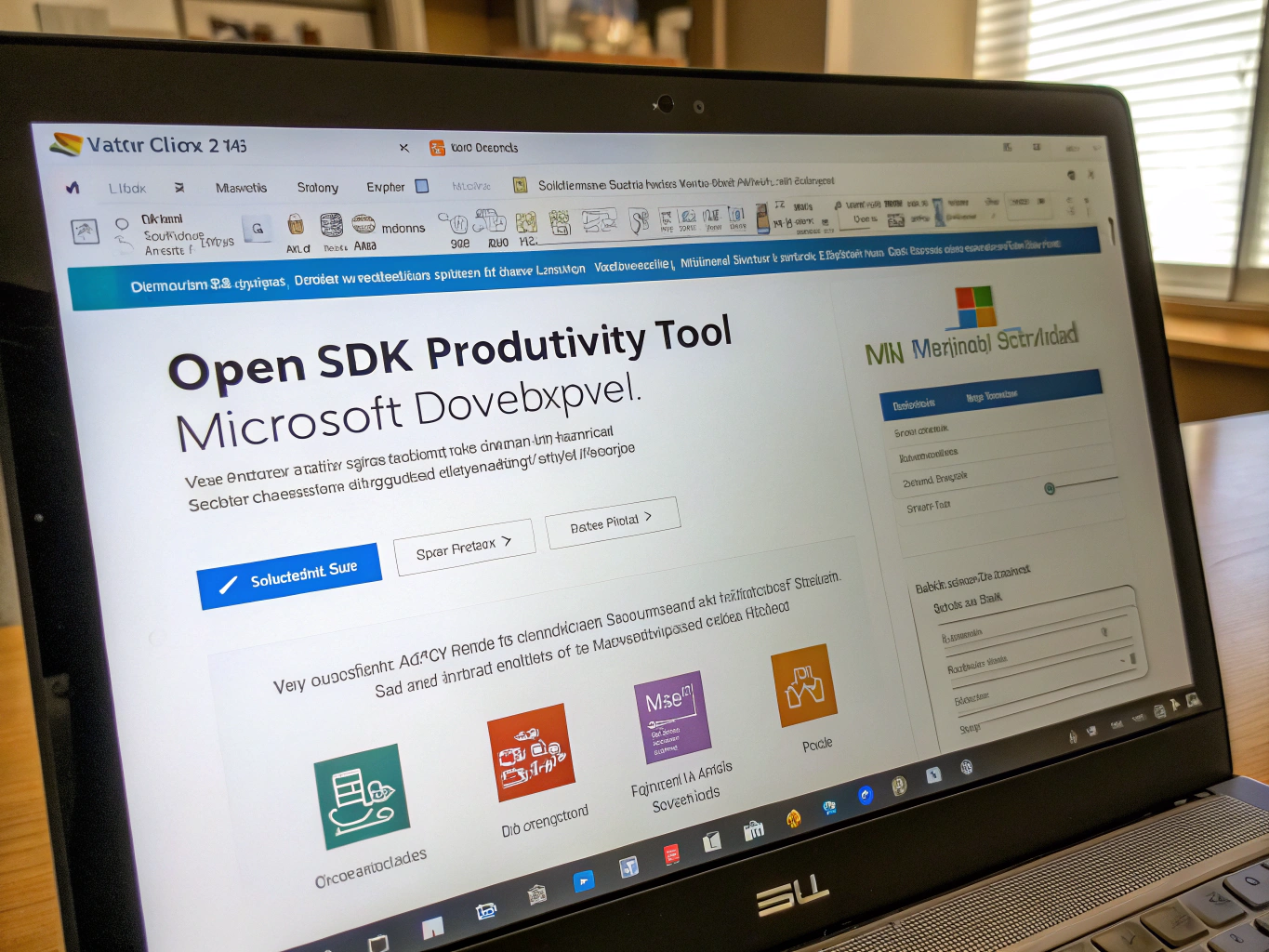Click the store bag icon in the taskbar
Screen dimensions: 1269x952
click(x=753, y=830)
